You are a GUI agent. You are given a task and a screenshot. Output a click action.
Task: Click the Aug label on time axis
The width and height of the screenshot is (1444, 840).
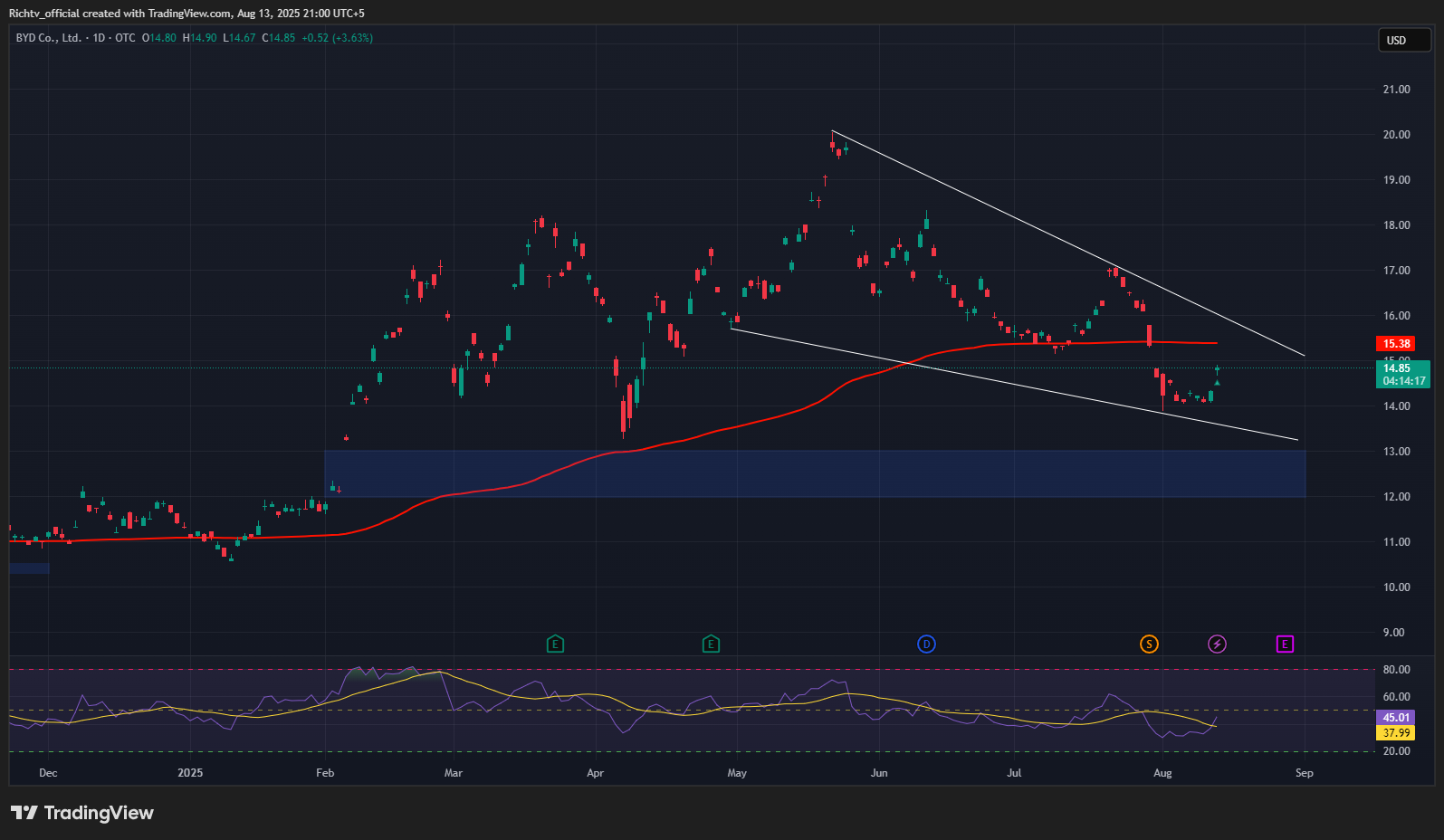pos(1162,773)
